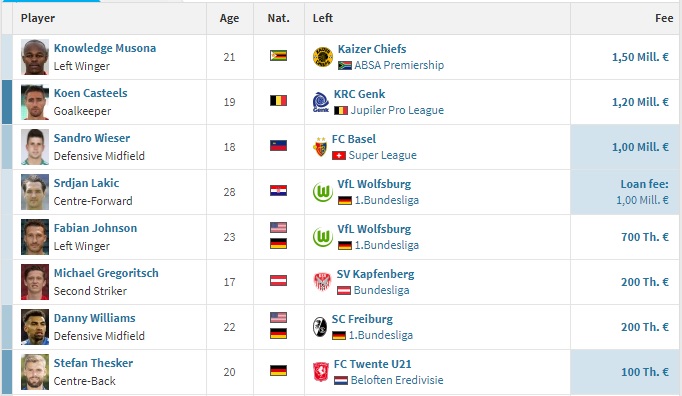This screenshot has height=396, width=682.
Task: Click the SV Kapfenberg club crest
Action: (x=322, y=282)
